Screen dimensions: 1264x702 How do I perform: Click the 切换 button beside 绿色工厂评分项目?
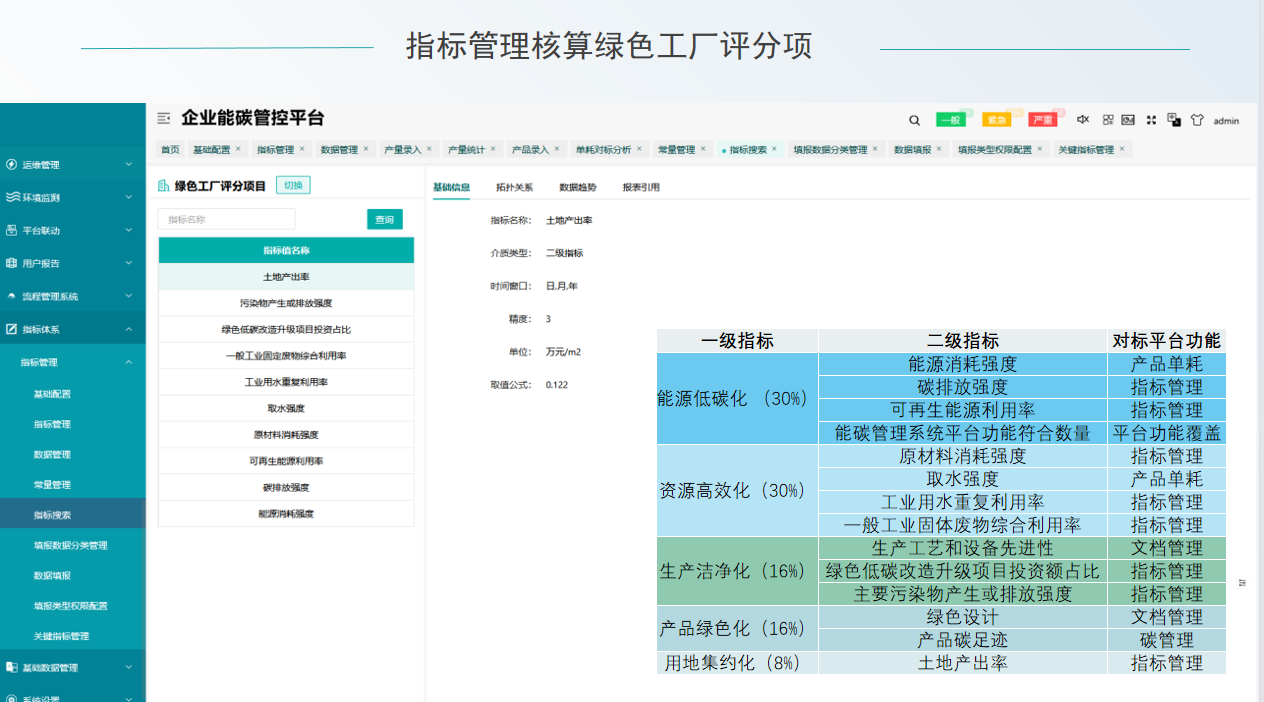294,185
